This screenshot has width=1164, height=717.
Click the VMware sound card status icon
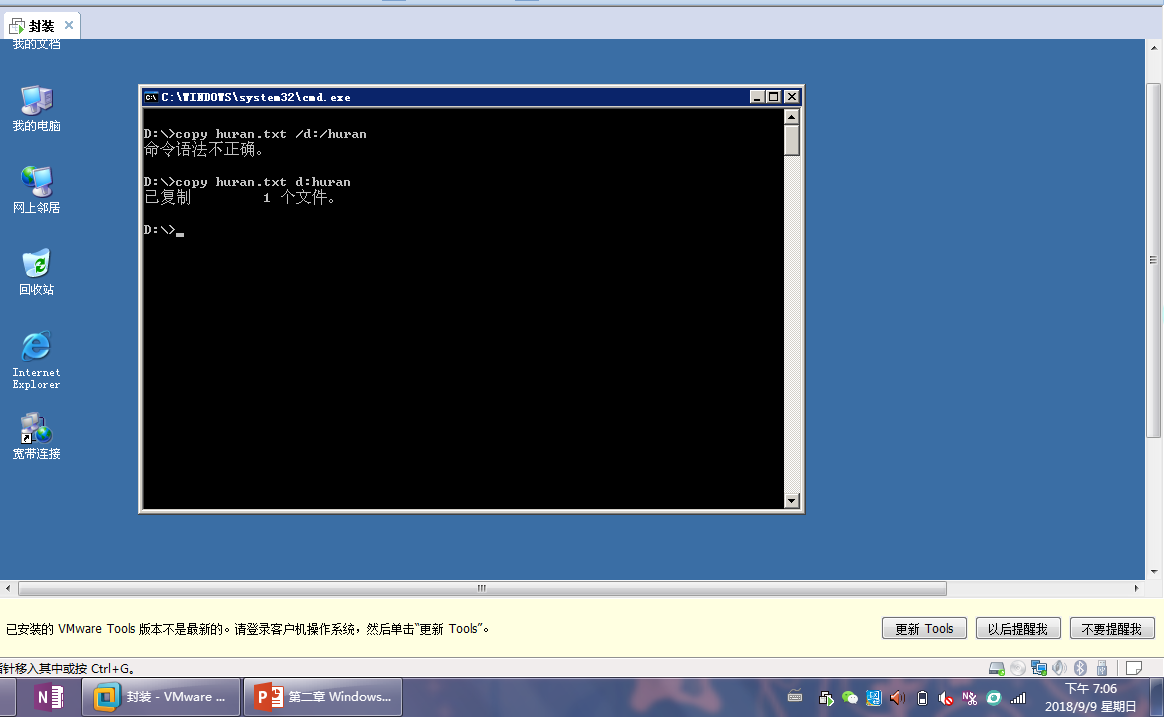(x=1059, y=668)
